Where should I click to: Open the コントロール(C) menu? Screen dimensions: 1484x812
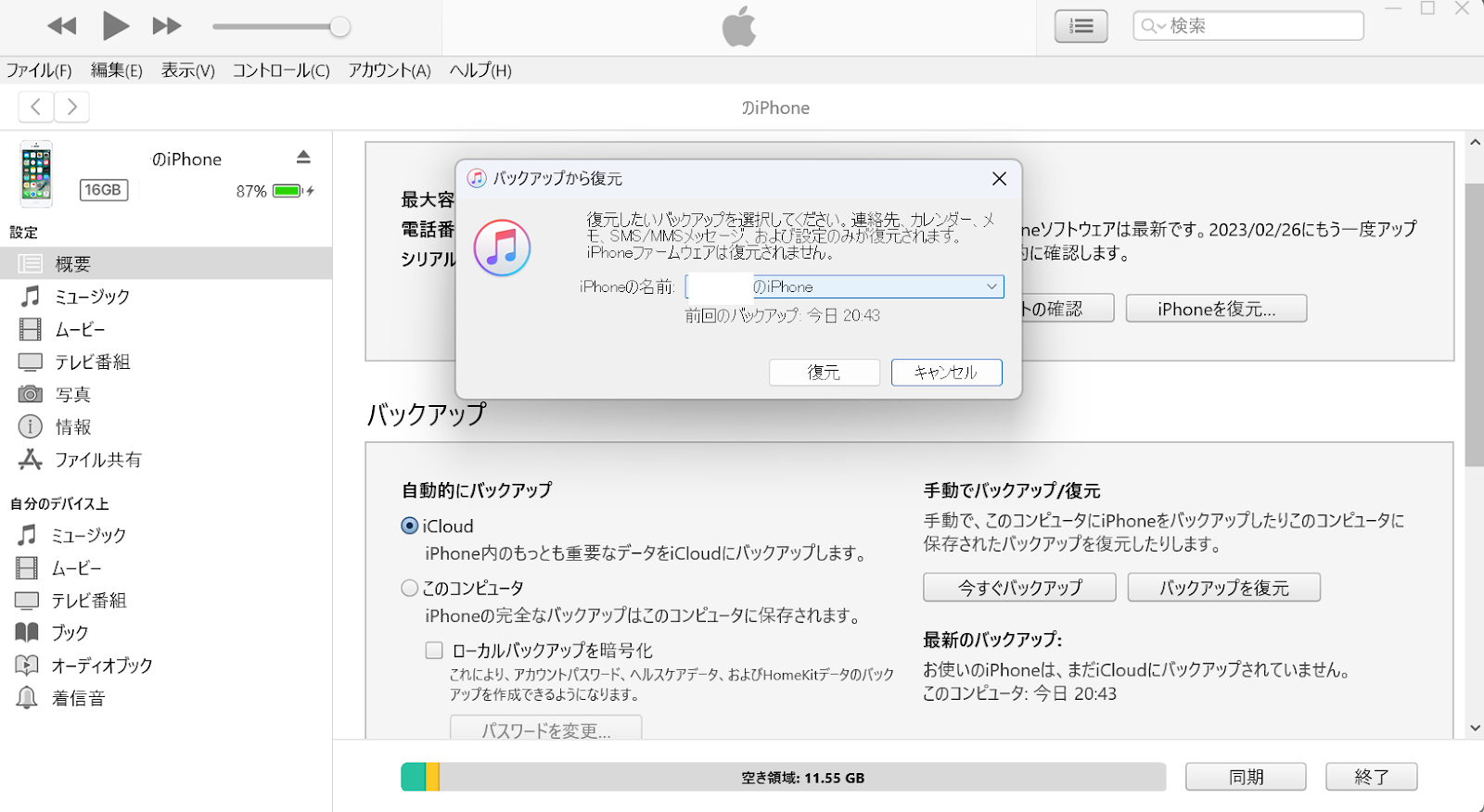281,70
